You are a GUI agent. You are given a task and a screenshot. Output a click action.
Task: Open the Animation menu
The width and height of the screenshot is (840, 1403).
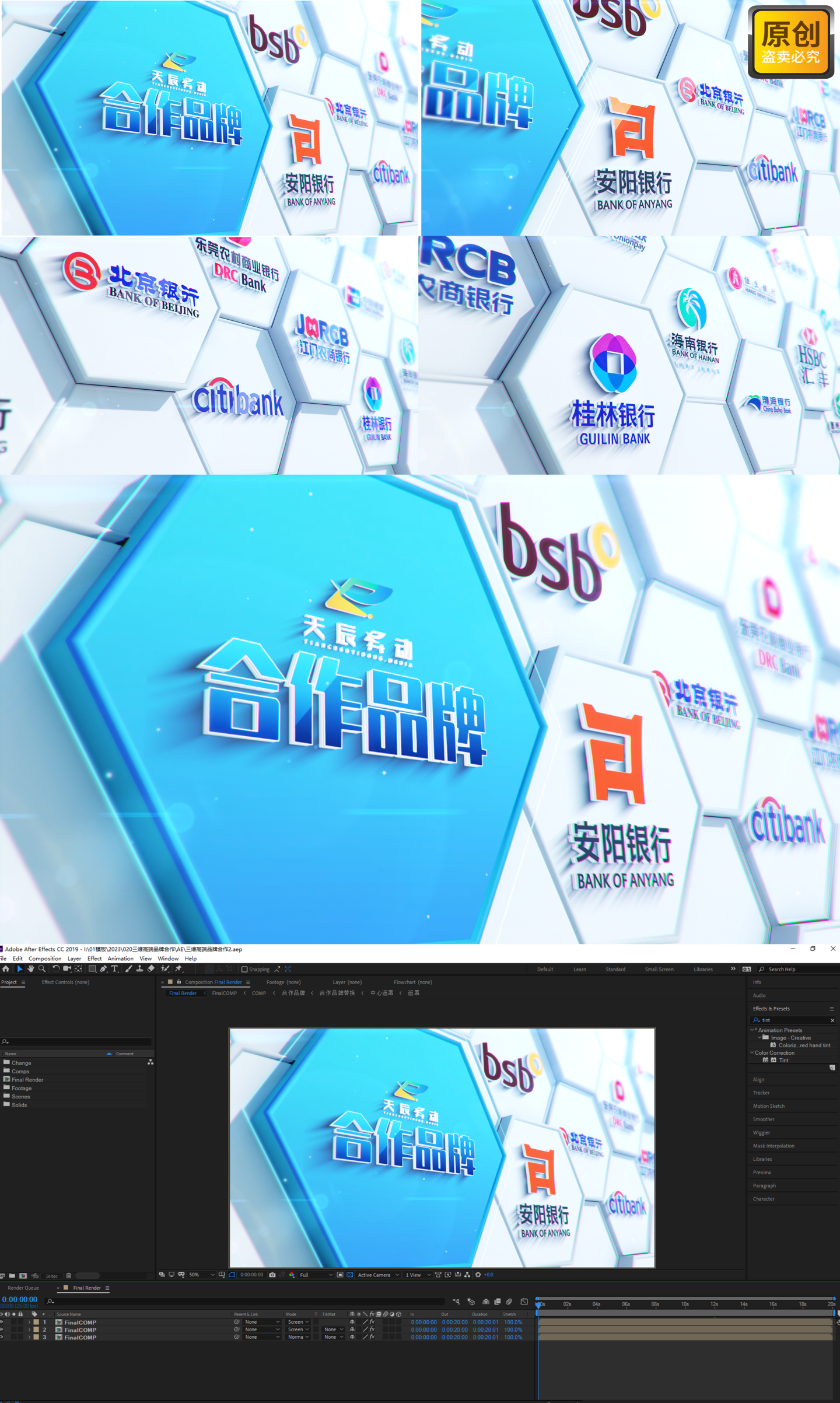pyautogui.click(x=120, y=958)
